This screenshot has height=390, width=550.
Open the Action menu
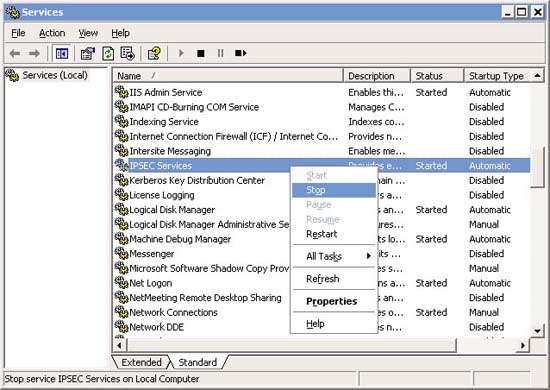tap(52, 33)
